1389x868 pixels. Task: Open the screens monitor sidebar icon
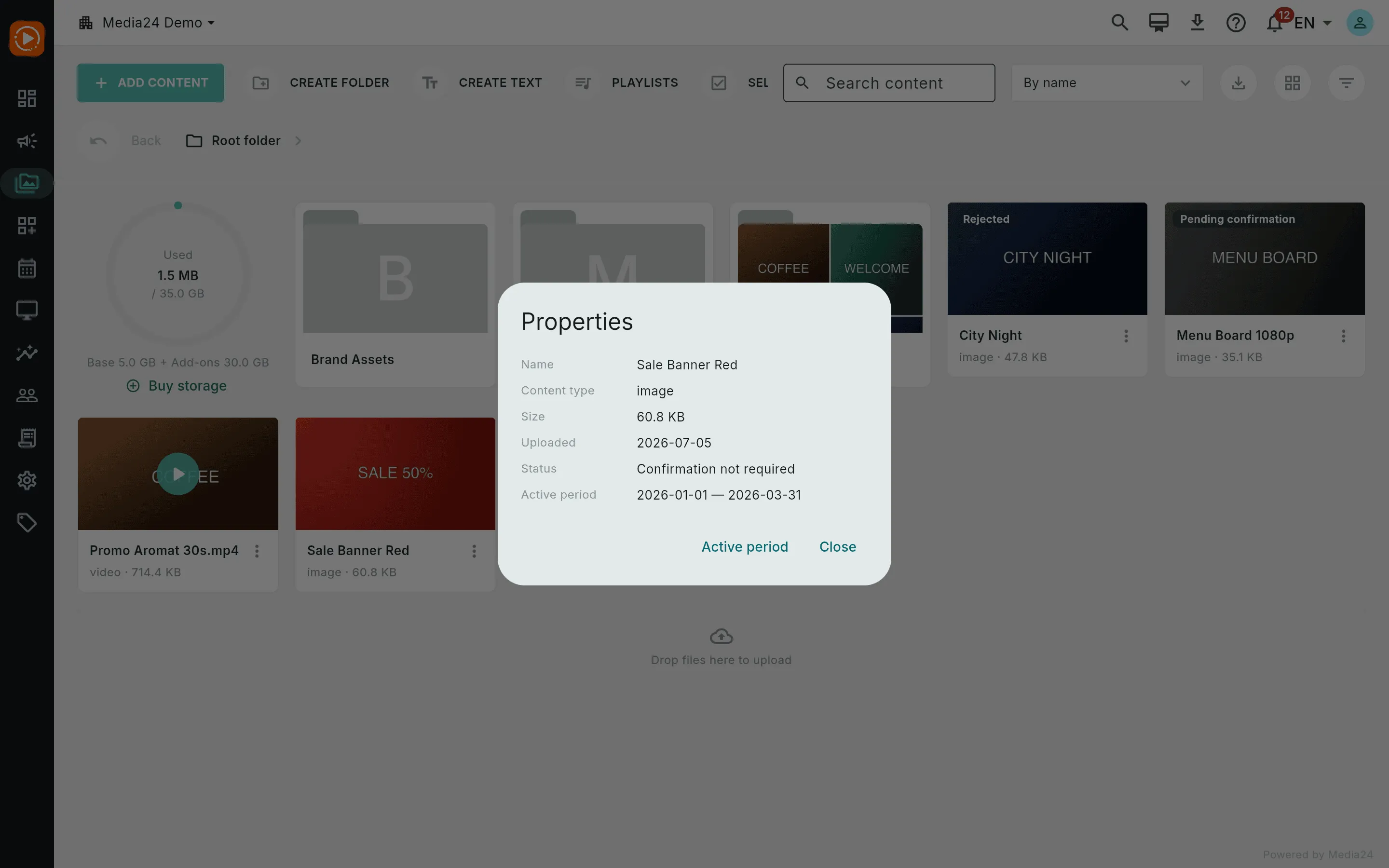tap(27, 311)
